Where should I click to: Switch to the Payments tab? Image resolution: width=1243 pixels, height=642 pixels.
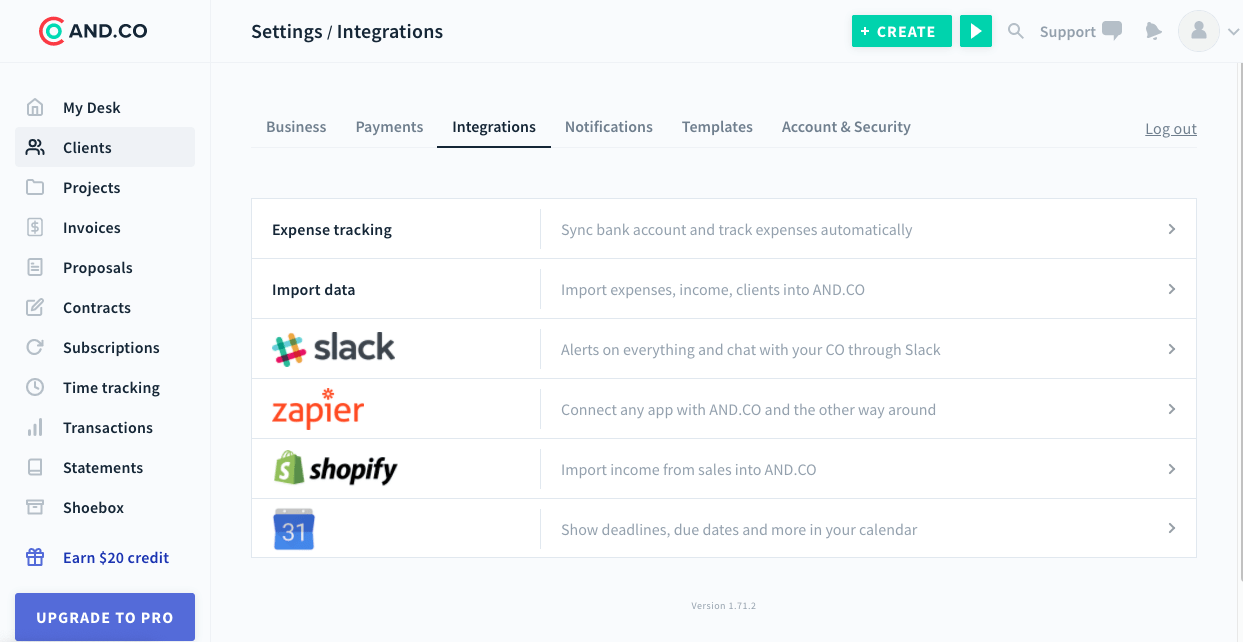pyautogui.click(x=389, y=127)
